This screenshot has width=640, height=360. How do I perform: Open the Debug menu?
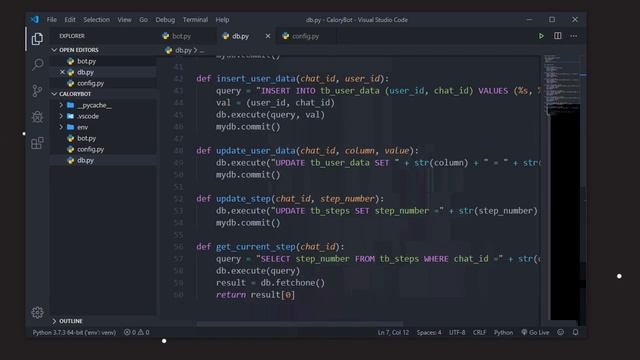(165, 20)
